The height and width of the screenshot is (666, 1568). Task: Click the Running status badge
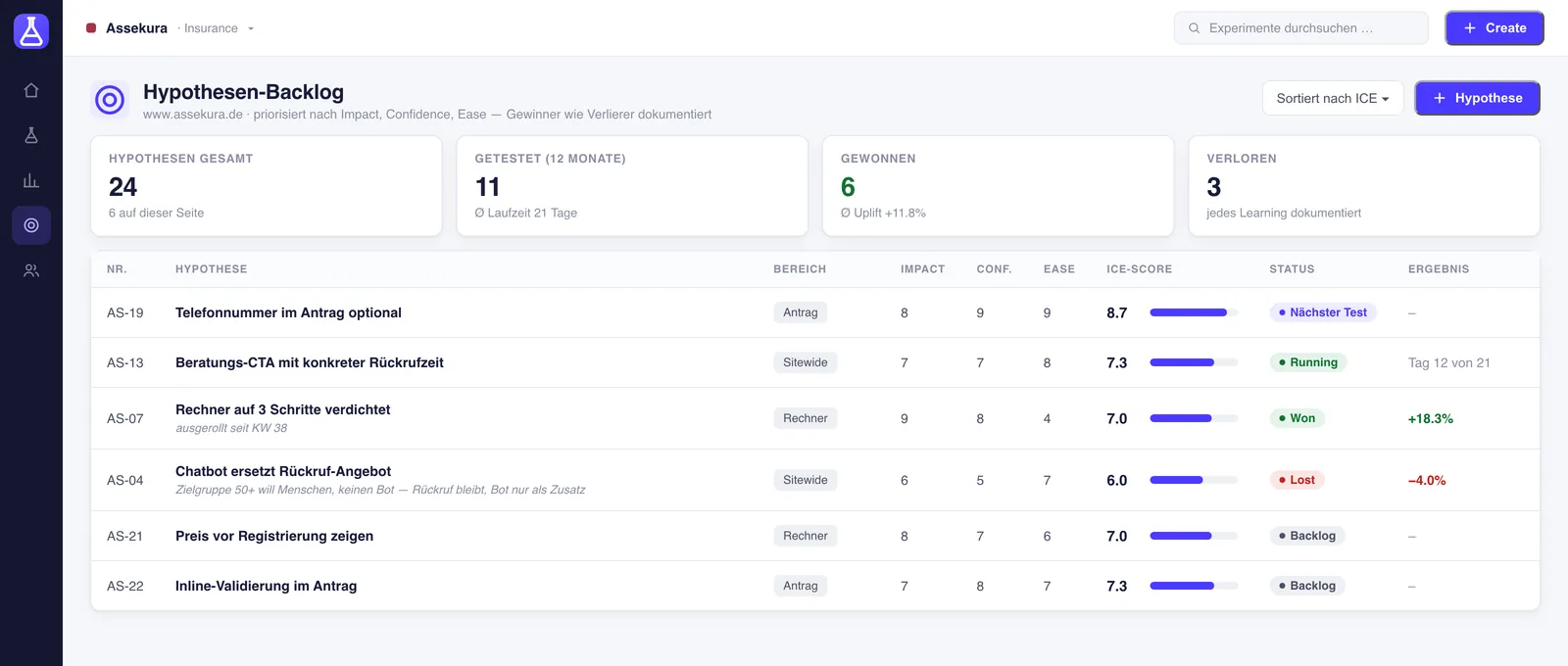[x=1308, y=362]
